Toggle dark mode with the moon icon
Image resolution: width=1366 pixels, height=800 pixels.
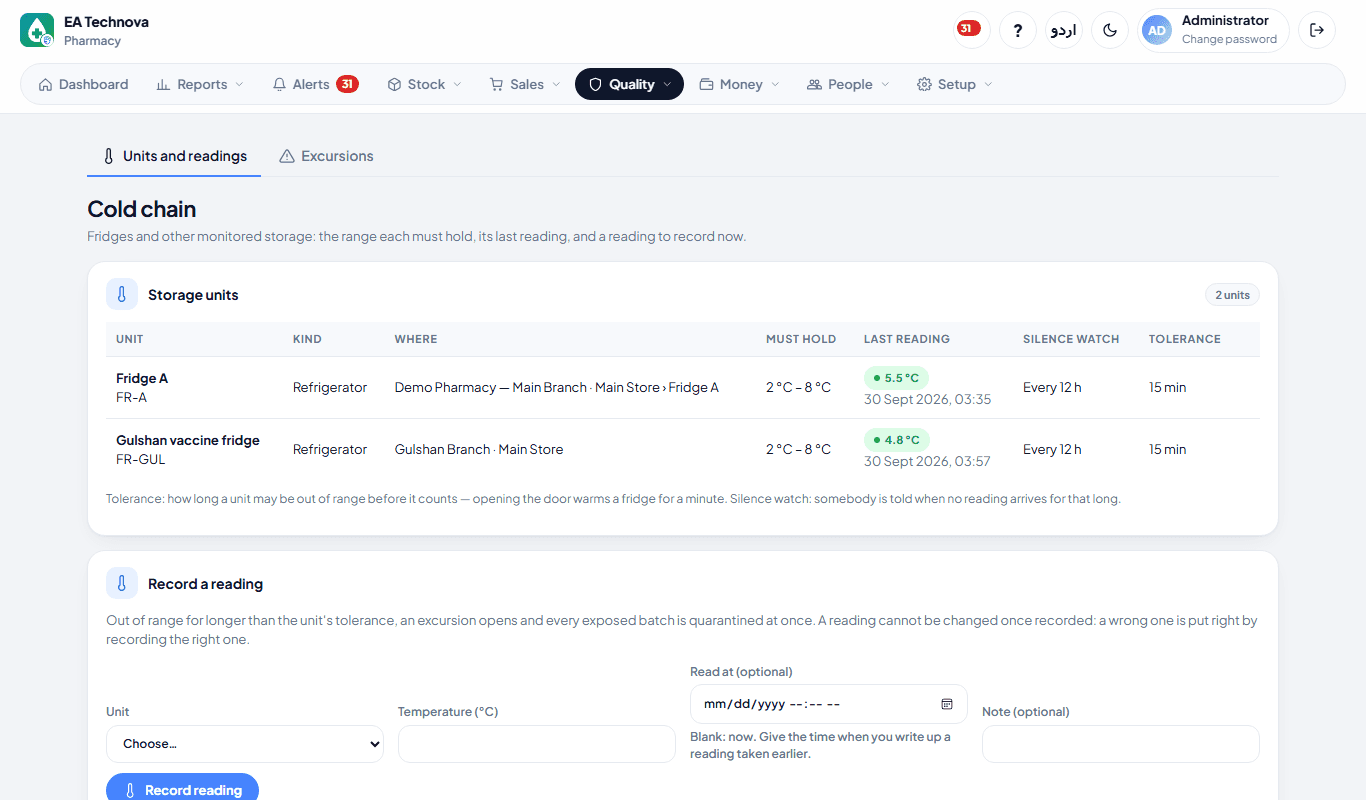(x=1110, y=30)
